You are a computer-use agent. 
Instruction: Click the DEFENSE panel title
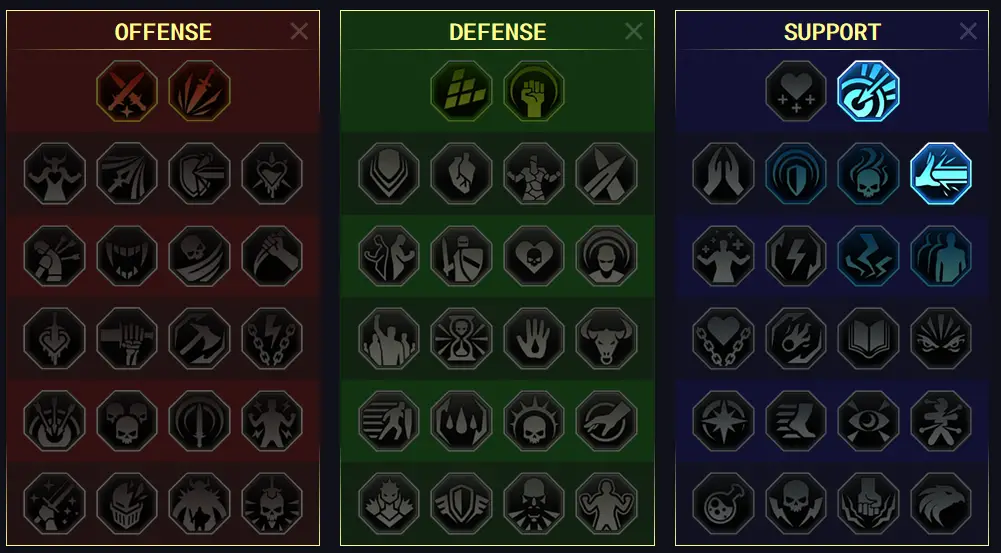point(497,32)
